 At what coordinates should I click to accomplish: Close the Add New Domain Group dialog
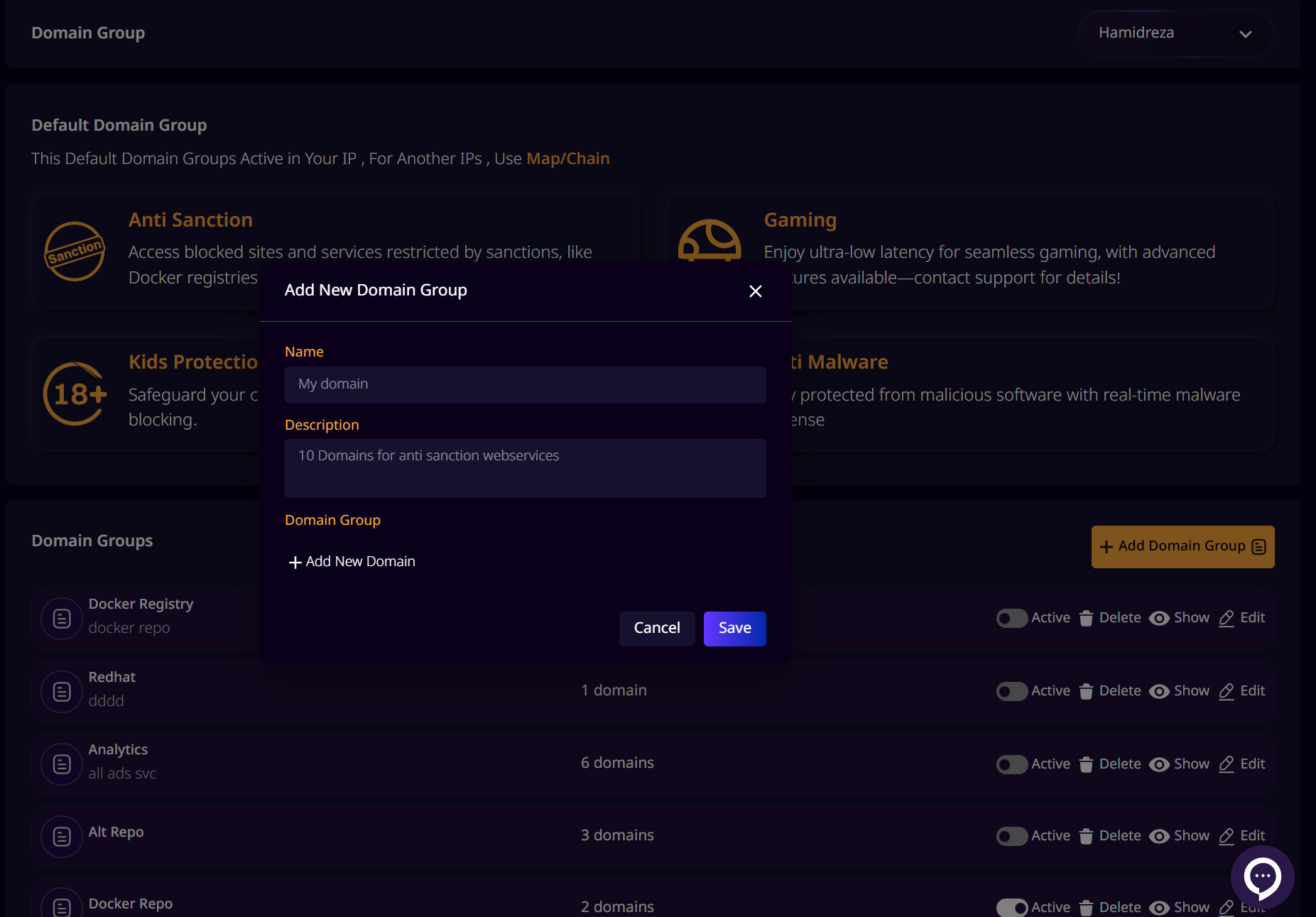tap(755, 291)
